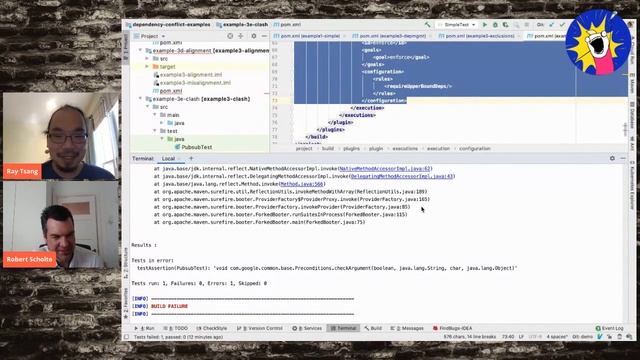Screen dimensions: 640x360
Task: Click the expand/collapse all icon in Project panel
Action: 241,36
